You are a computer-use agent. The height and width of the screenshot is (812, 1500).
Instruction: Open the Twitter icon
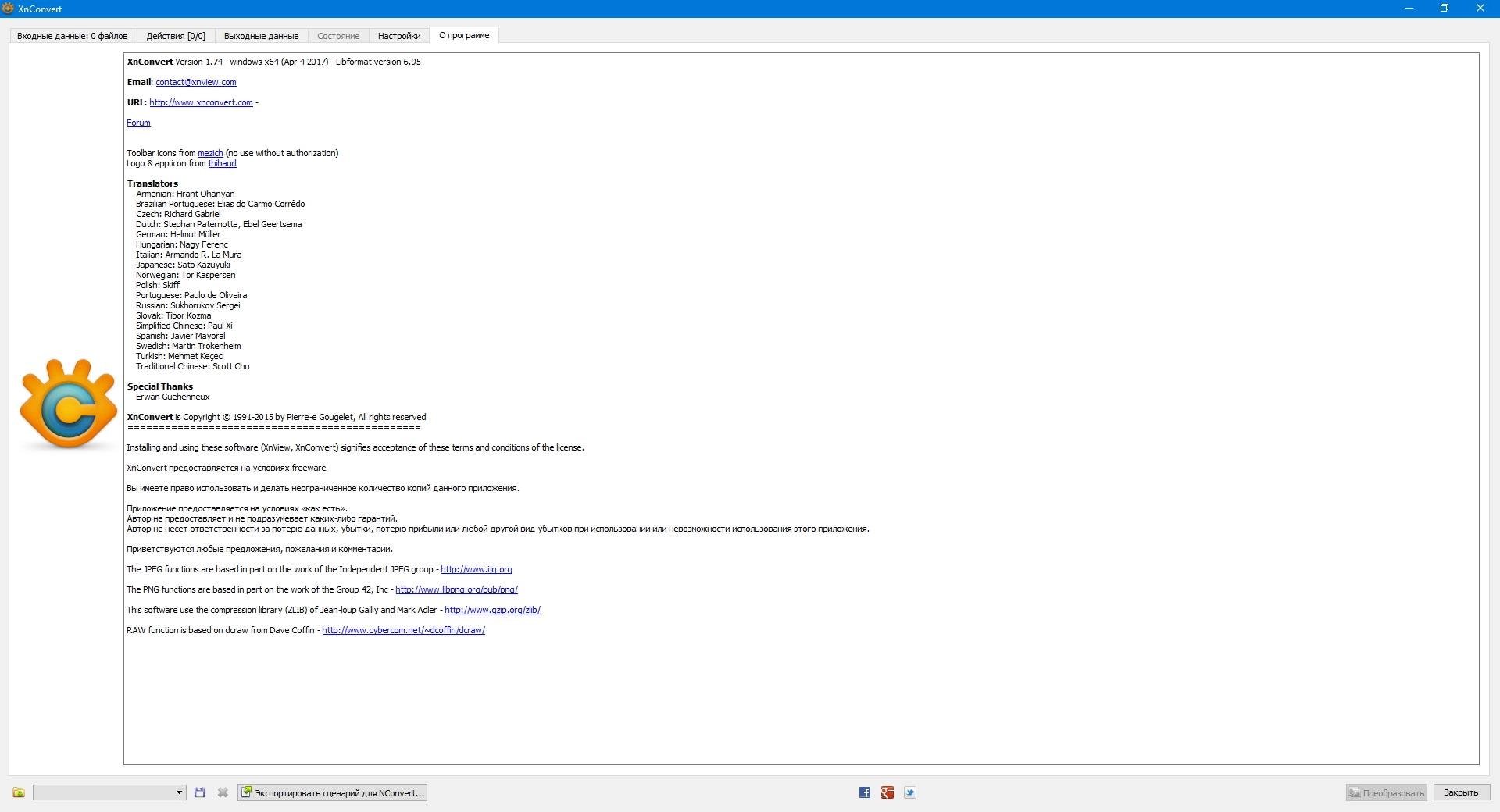pos(910,792)
